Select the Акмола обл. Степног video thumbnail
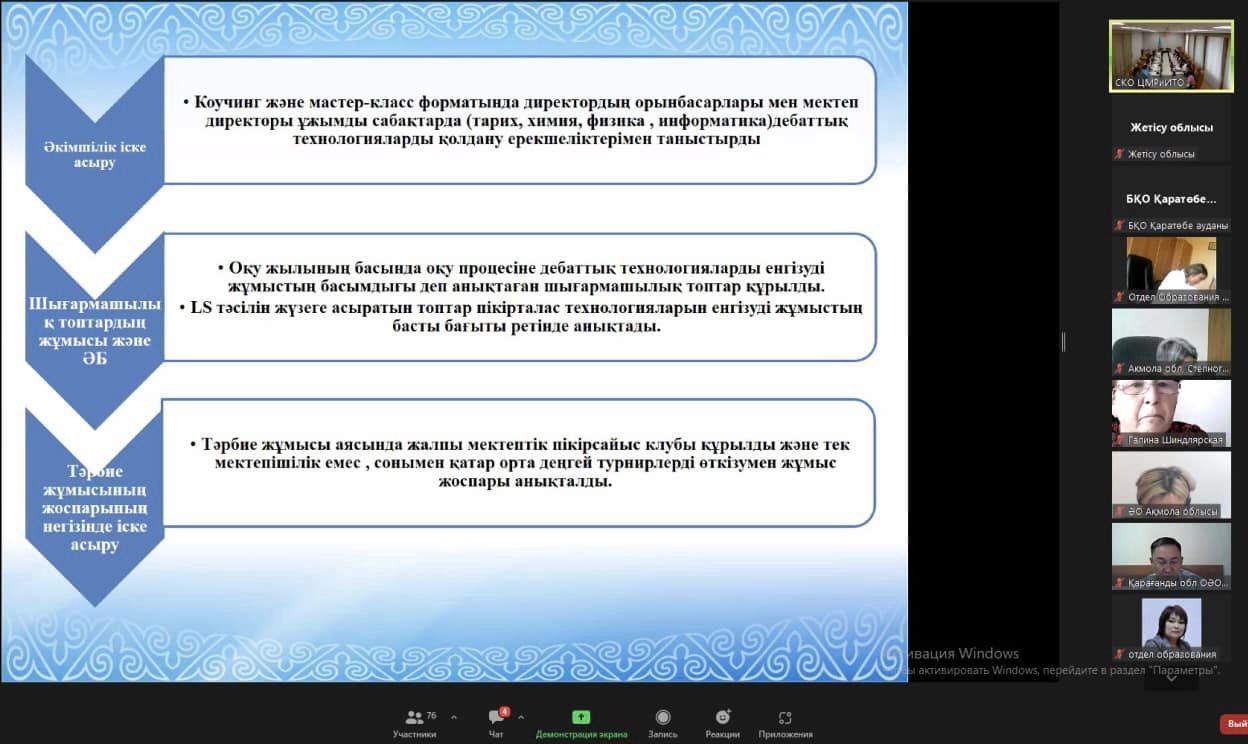This screenshot has width=1248, height=744. (1171, 342)
